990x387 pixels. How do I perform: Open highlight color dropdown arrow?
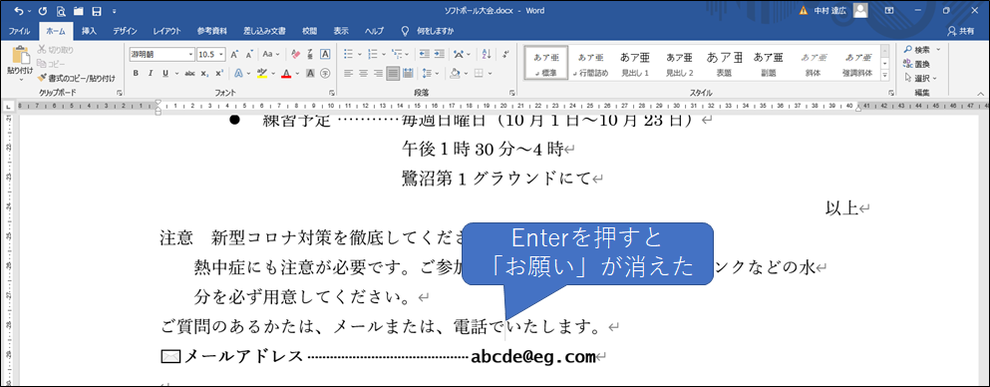coord(273,73)
